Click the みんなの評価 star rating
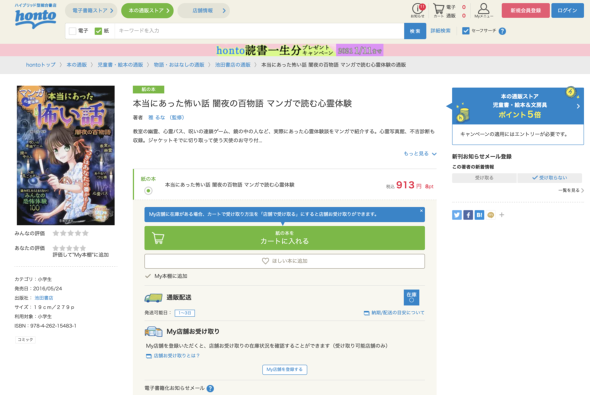590x395 pixels. [x=70, y=233]
